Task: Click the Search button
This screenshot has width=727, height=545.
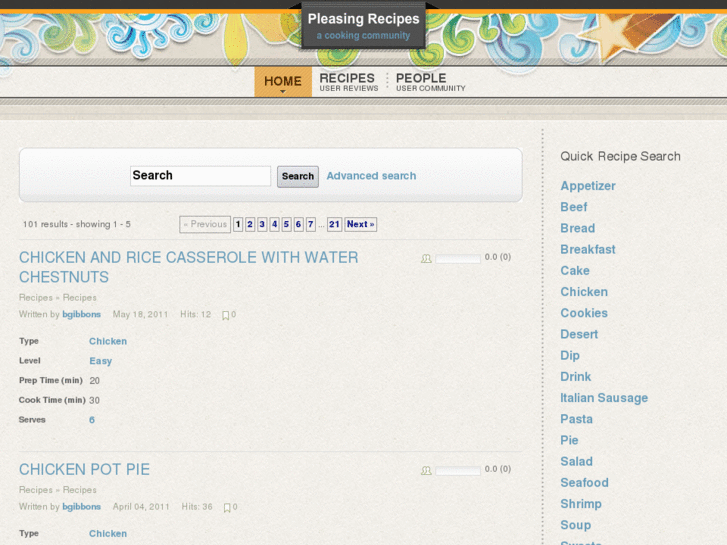Action: tap(298, 176)
